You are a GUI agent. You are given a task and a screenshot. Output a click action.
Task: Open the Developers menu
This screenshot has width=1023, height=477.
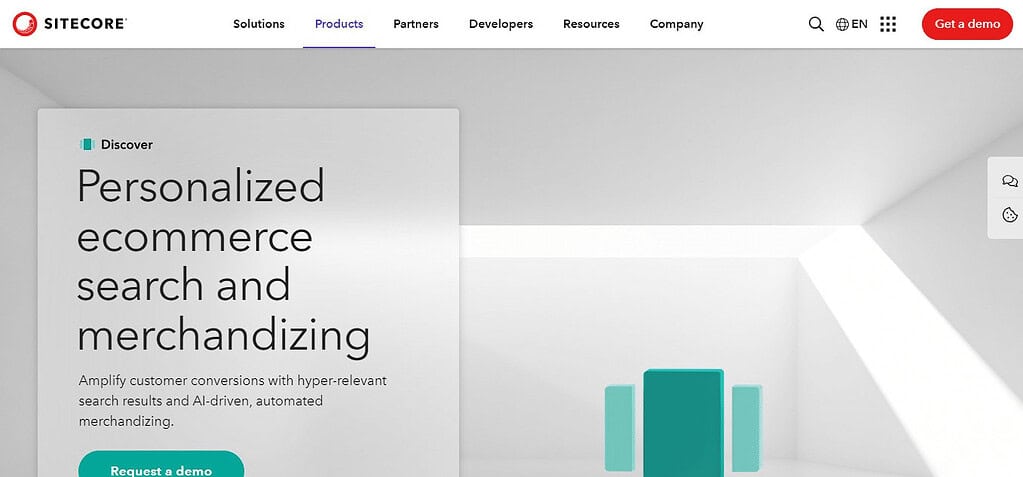(x=500, y=24)
